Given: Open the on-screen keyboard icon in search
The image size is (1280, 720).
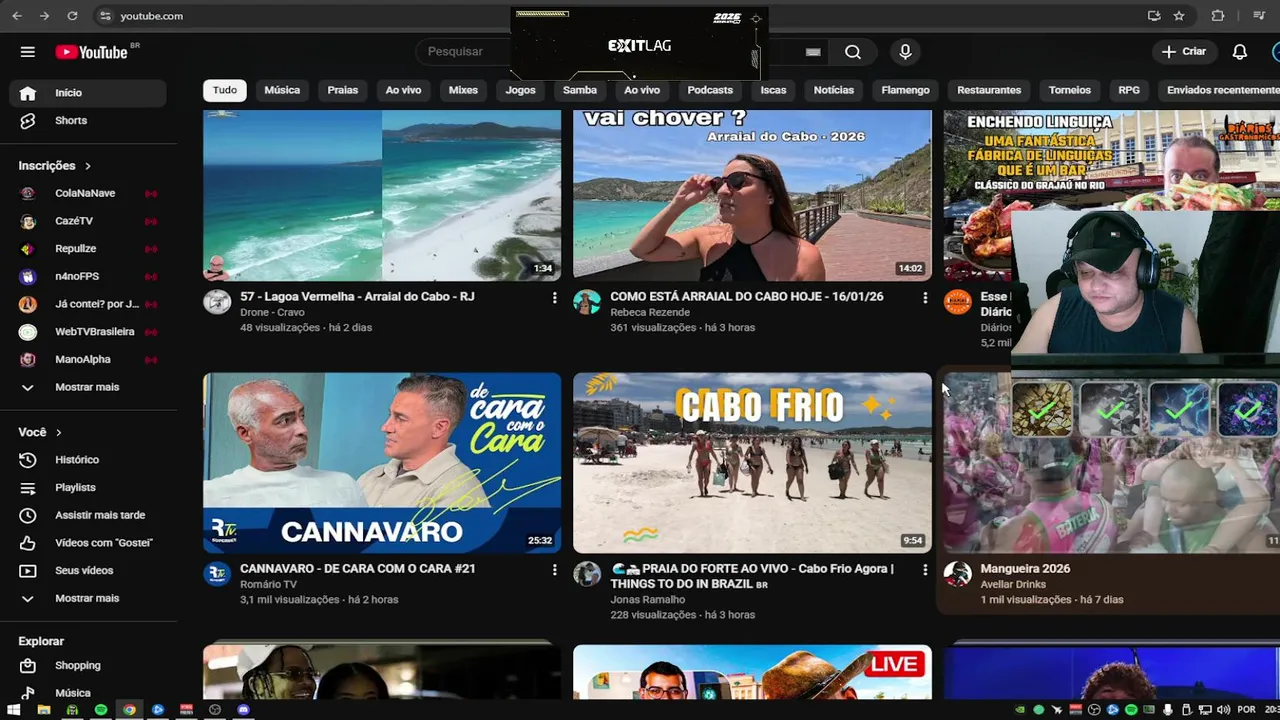Looking at the screenshot, I should pyautogui.click(x=813, y=52).
